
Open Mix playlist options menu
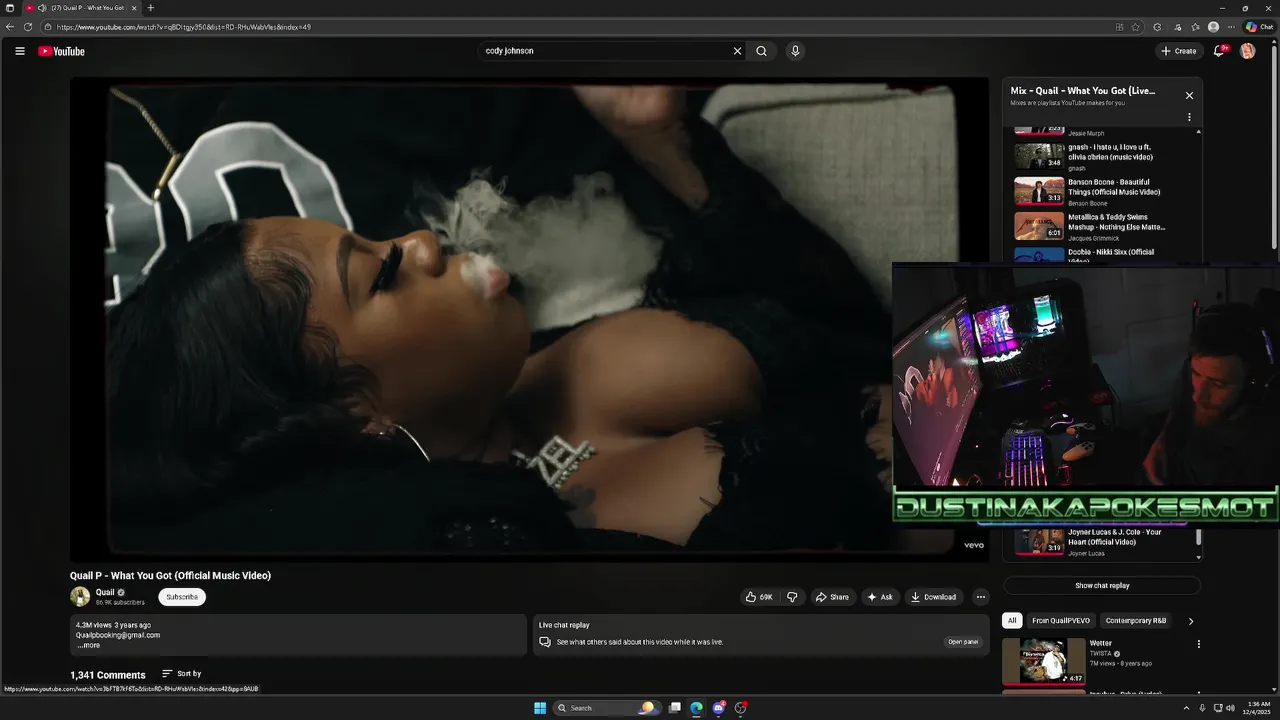[x=1189, y=117]
